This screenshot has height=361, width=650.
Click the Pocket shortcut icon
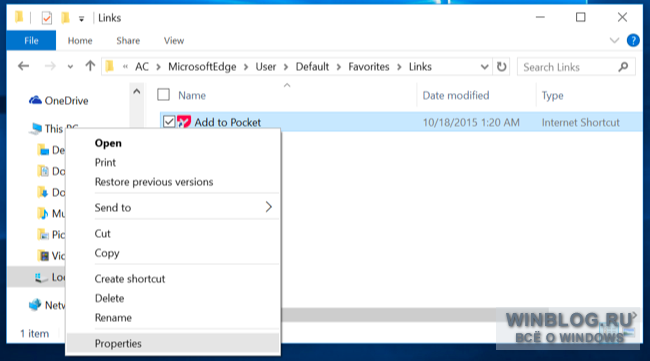pyautogui.click(x=184, y=122)
